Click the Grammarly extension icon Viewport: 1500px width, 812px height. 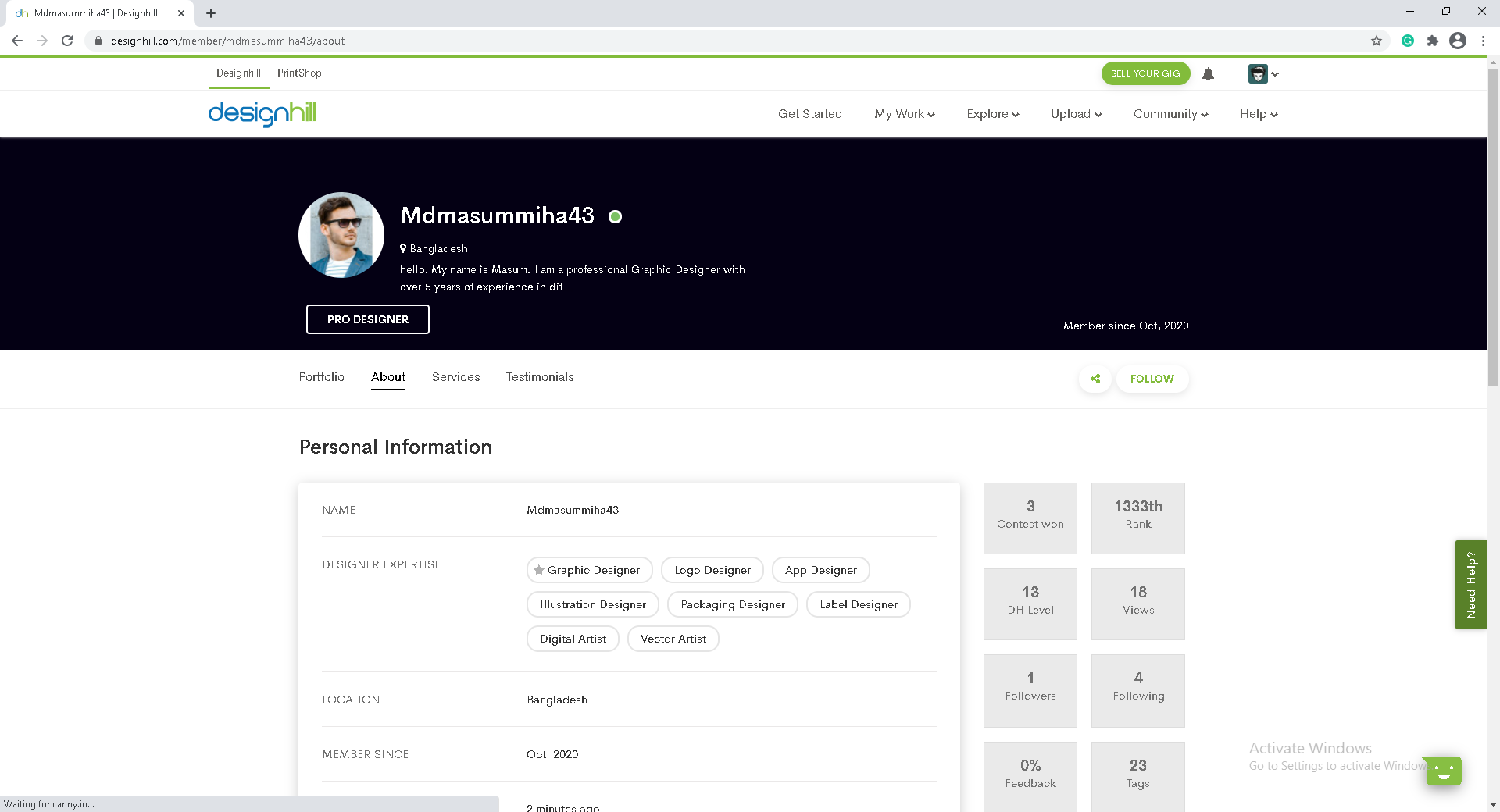click(x=1407, y=41)
